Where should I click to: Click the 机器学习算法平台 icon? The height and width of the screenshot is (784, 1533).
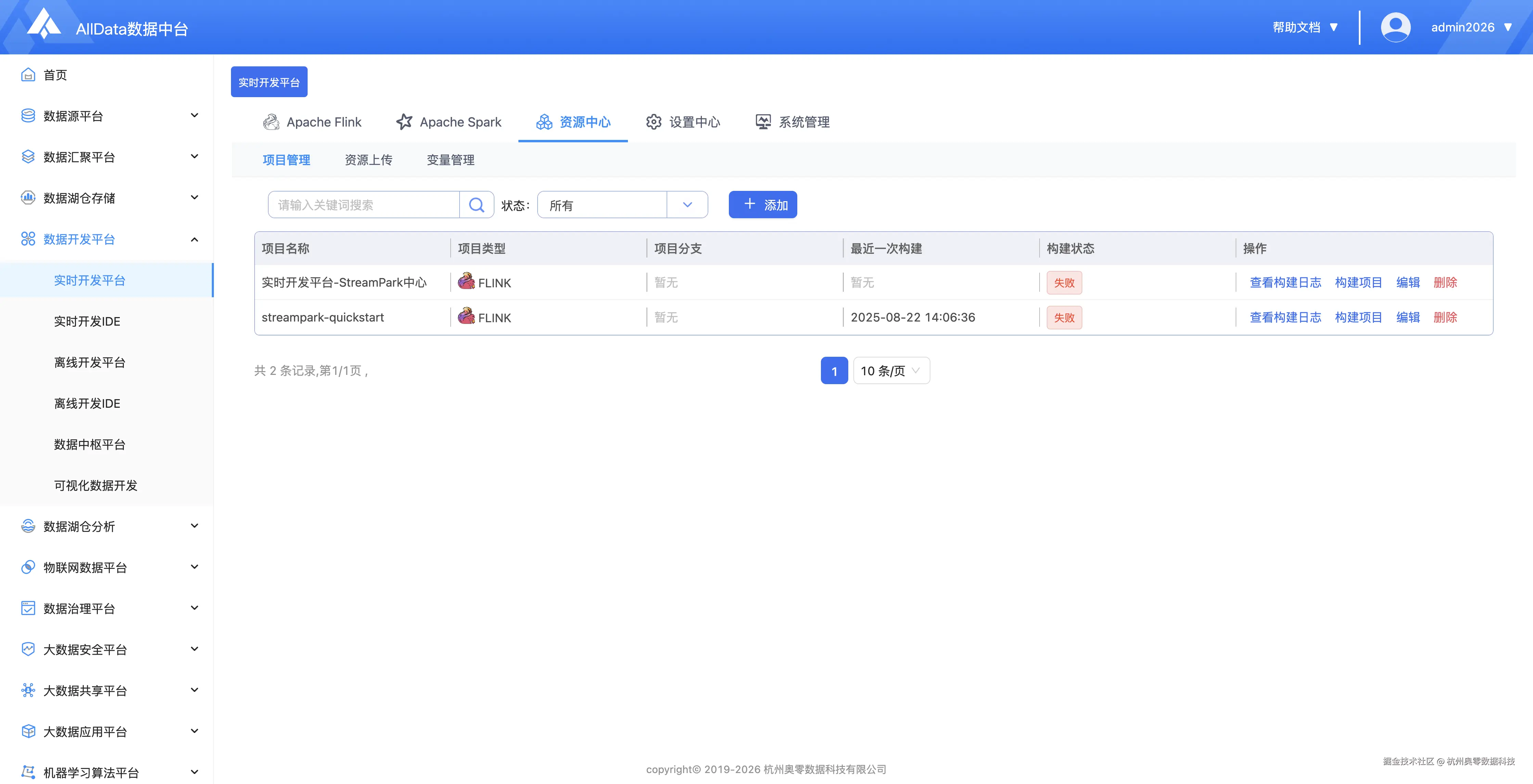(x=28, y=772)
